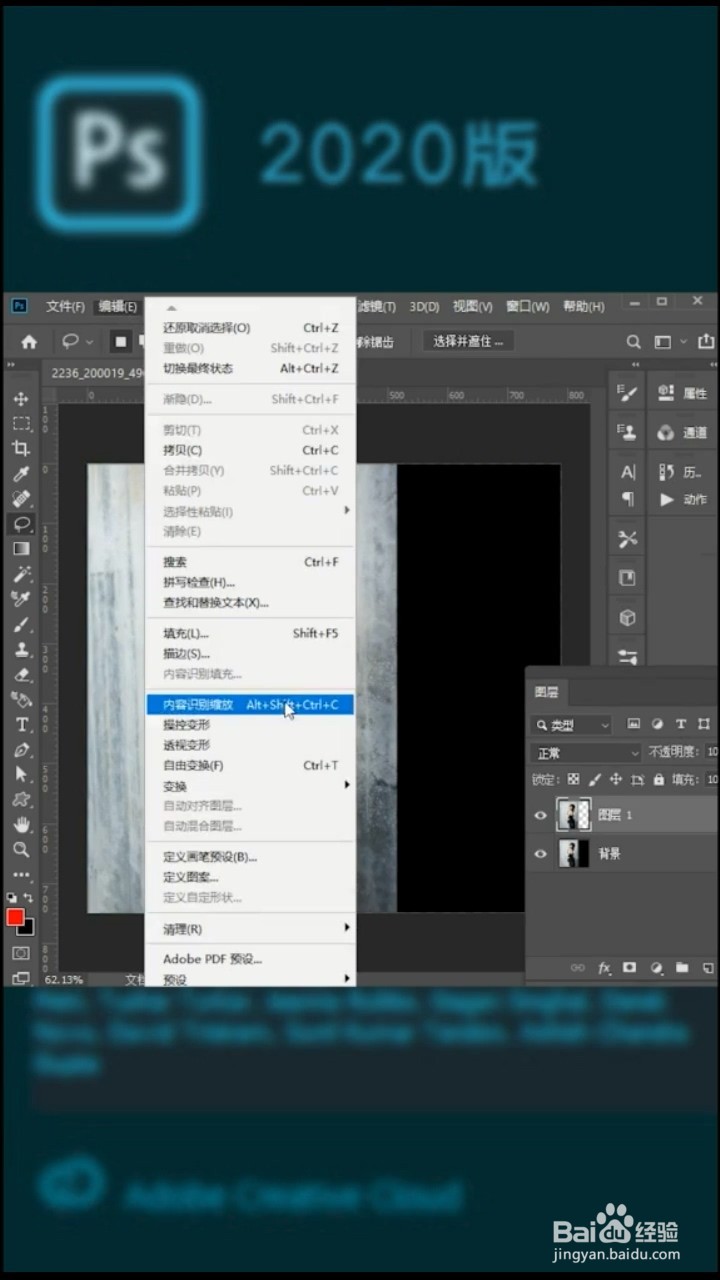Click Create adjustment layer half-circle icon

(656, 968)
